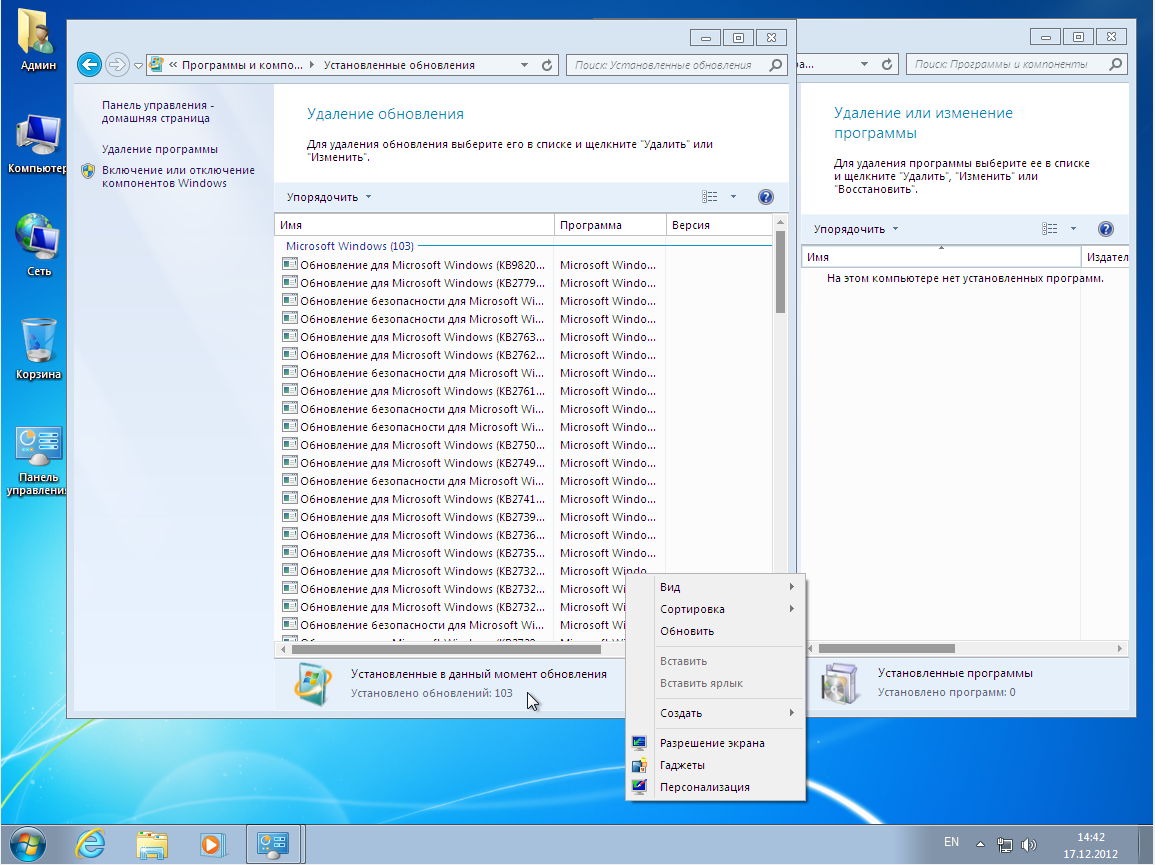Click vertical scrollbar thumb in updates list
The width and height of the screenshot is (1155, 865).
(780, 272)
